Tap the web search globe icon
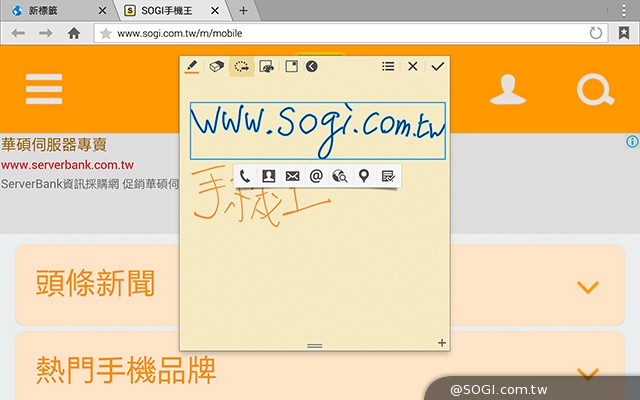 (340, 176)
